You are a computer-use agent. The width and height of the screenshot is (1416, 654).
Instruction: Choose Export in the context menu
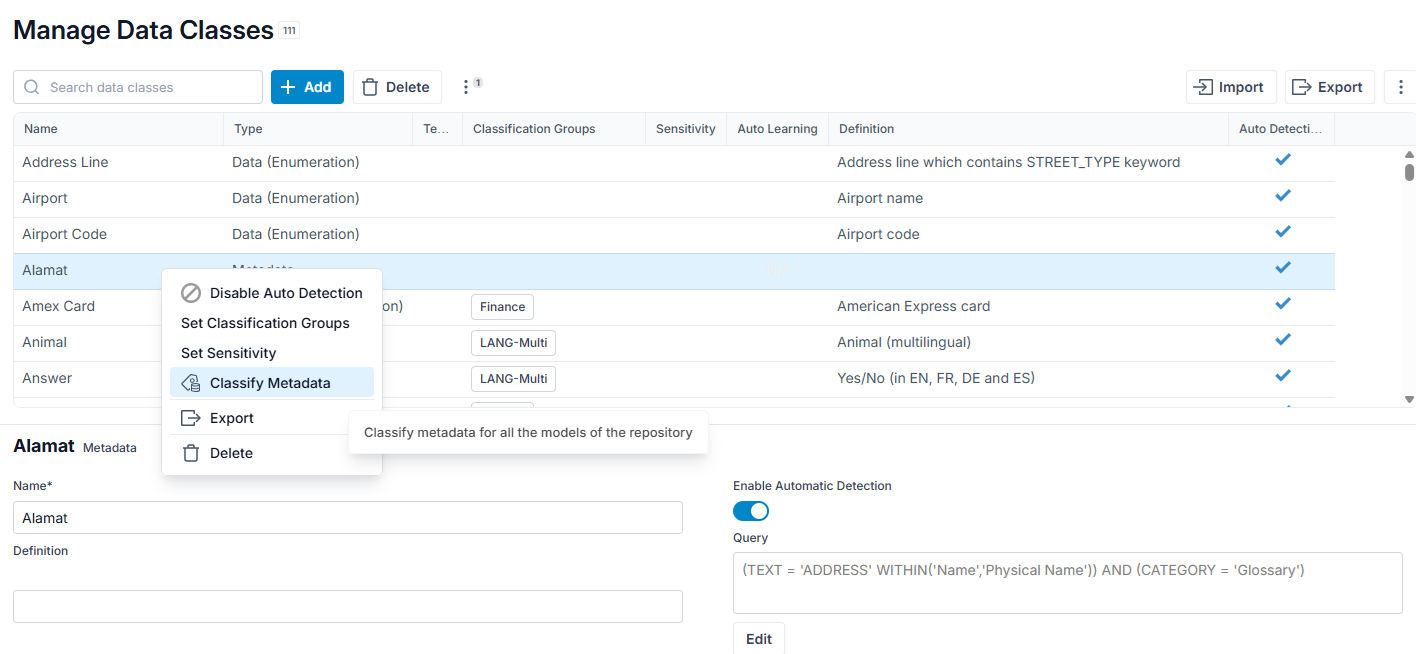point(272,418)
